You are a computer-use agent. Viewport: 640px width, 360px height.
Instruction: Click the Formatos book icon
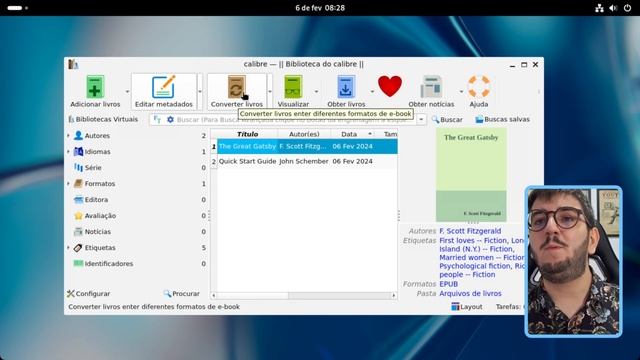[x=78, y=183]
